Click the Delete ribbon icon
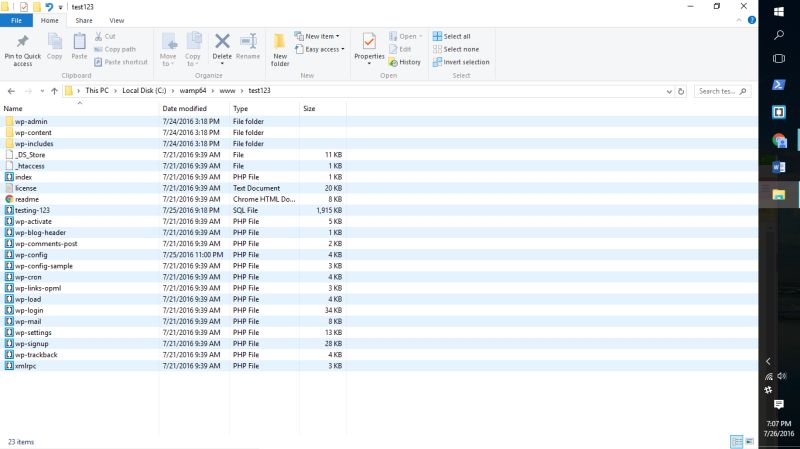This screenshot has width=800, height=449. coord(222,49)
